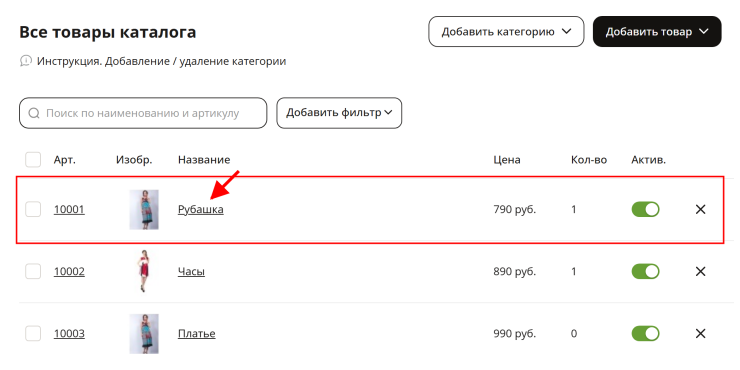Image resolution: width=740 pixels, height=370 pixels.
Task: Expand the Добавить фильтр dropdown
Action: 339,113
